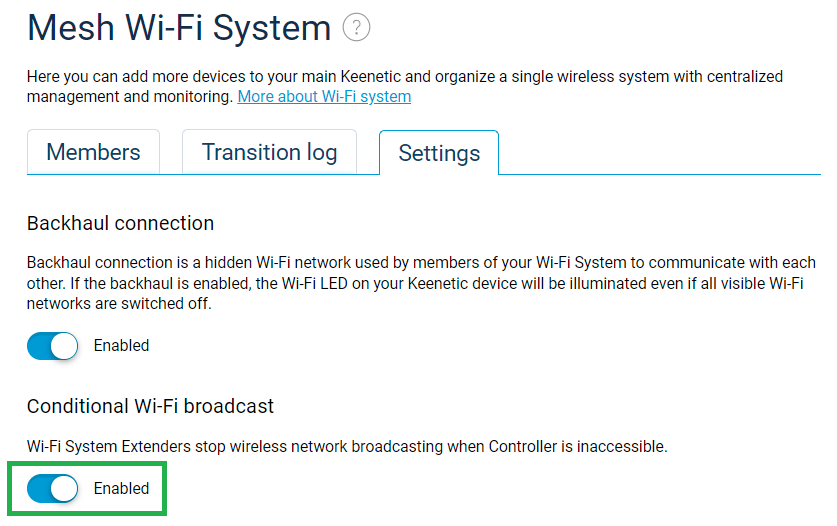Open the Transition log tab
The image size is (837, 526).
point(269,152)
